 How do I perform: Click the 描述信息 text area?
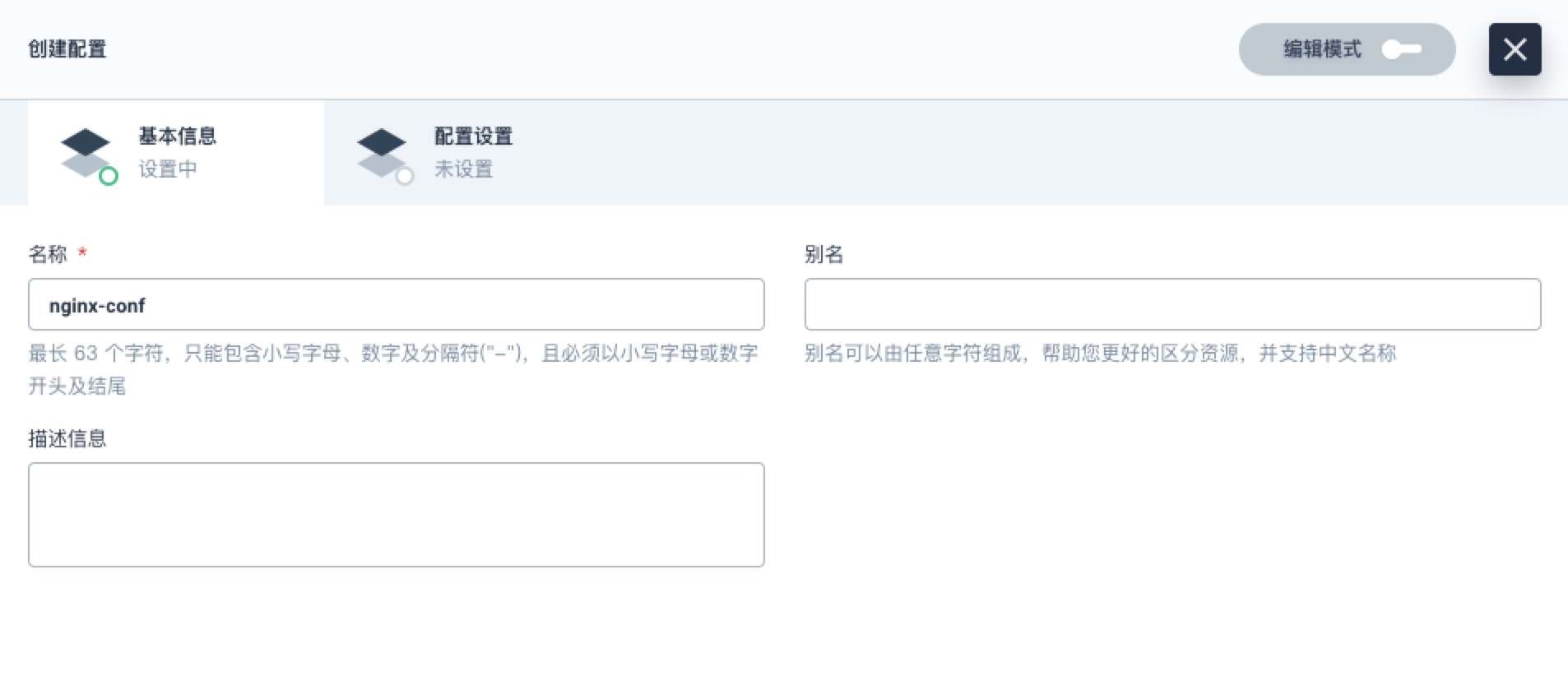[397, 515]
